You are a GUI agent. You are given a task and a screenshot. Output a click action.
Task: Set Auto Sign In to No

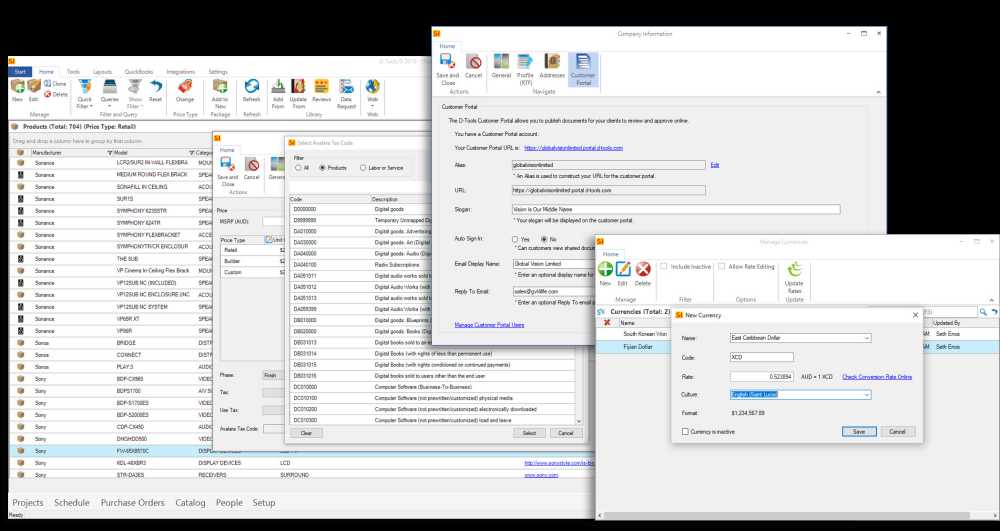point(544,240)
